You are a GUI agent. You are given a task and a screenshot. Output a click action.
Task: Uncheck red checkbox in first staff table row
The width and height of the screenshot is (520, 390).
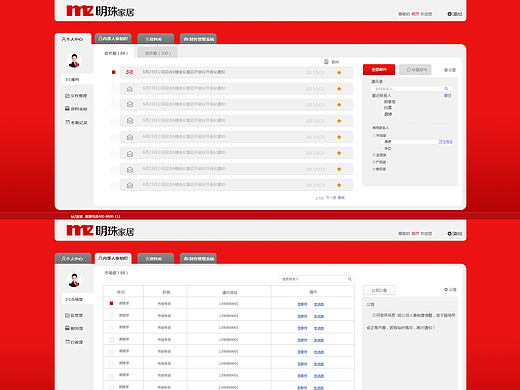pyautogui.click(x=111, y=303)
